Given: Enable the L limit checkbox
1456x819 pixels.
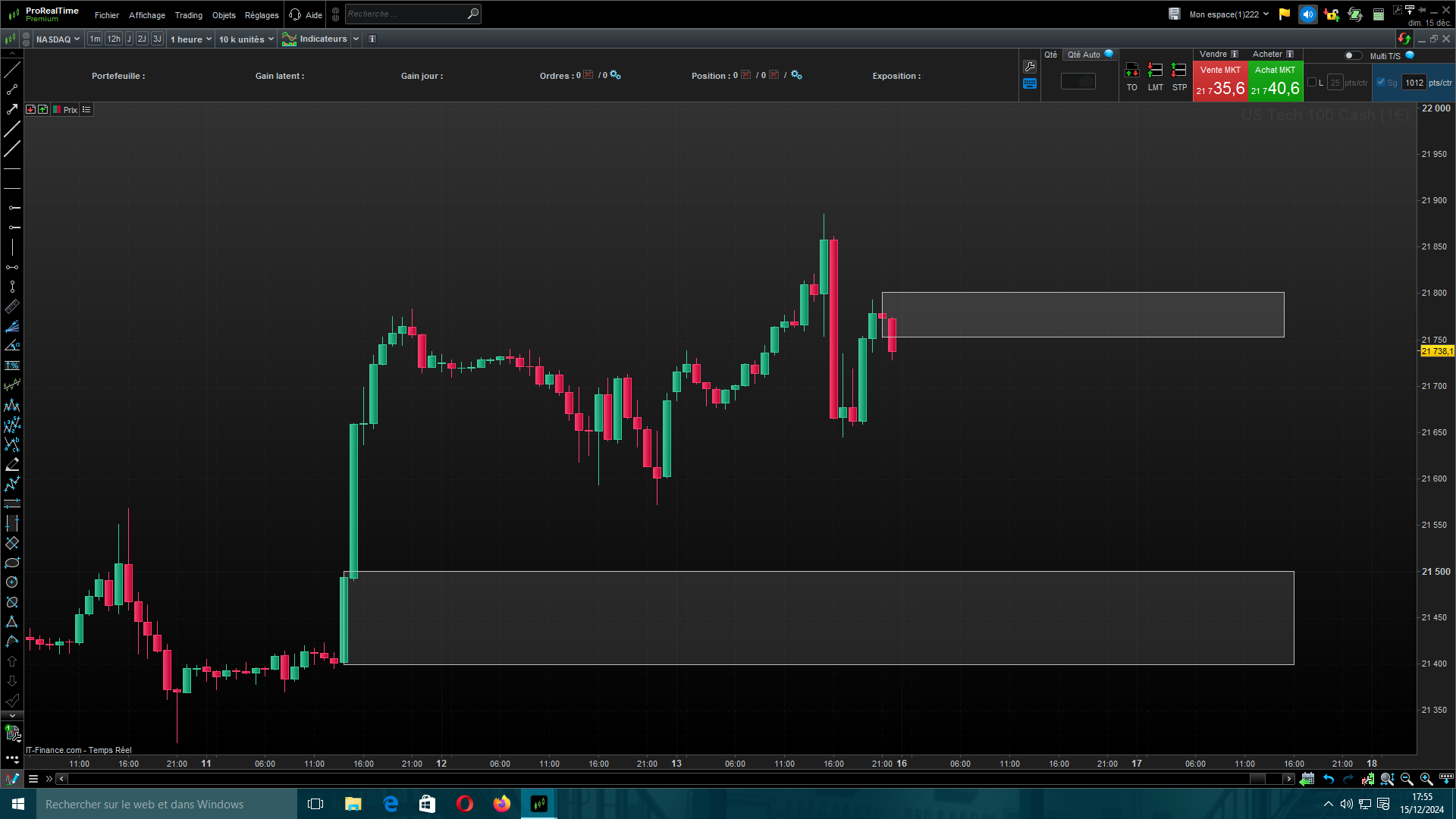Looking at the screenshot, I should 1312,83.
